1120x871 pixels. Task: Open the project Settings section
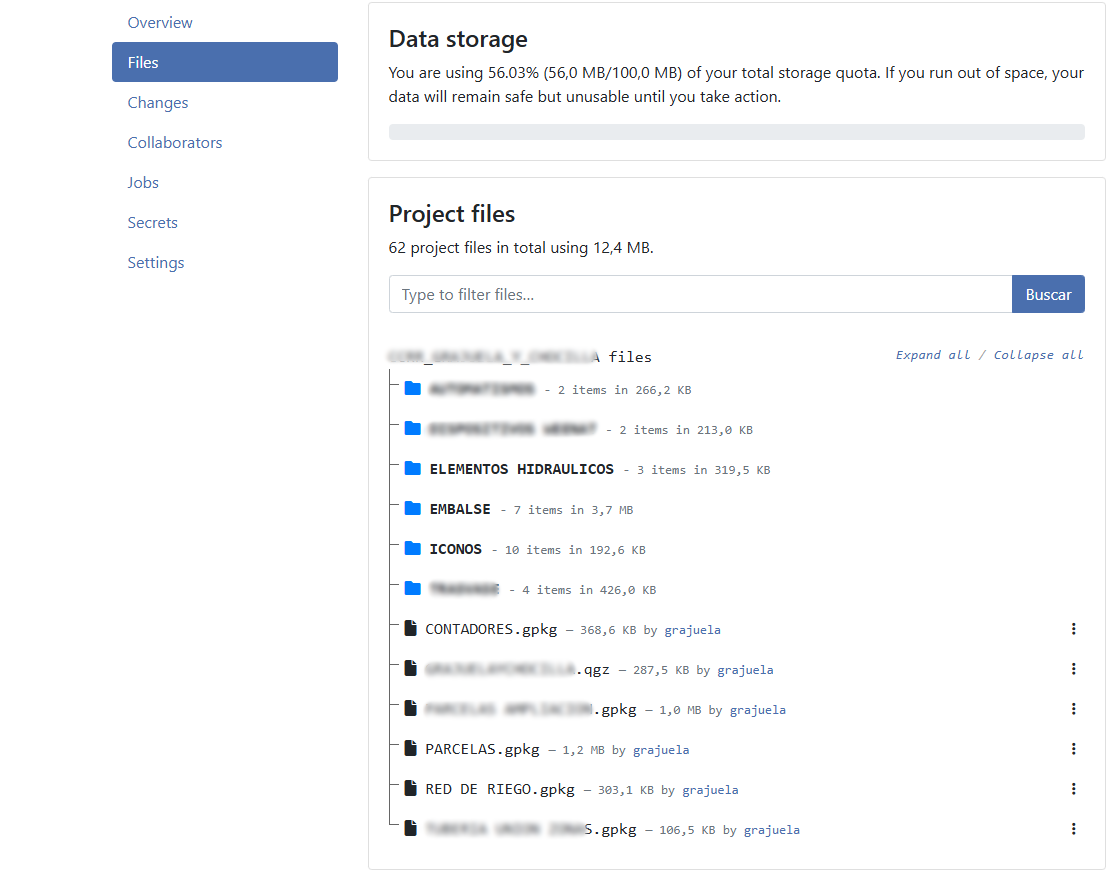click(x=224, y=262)
